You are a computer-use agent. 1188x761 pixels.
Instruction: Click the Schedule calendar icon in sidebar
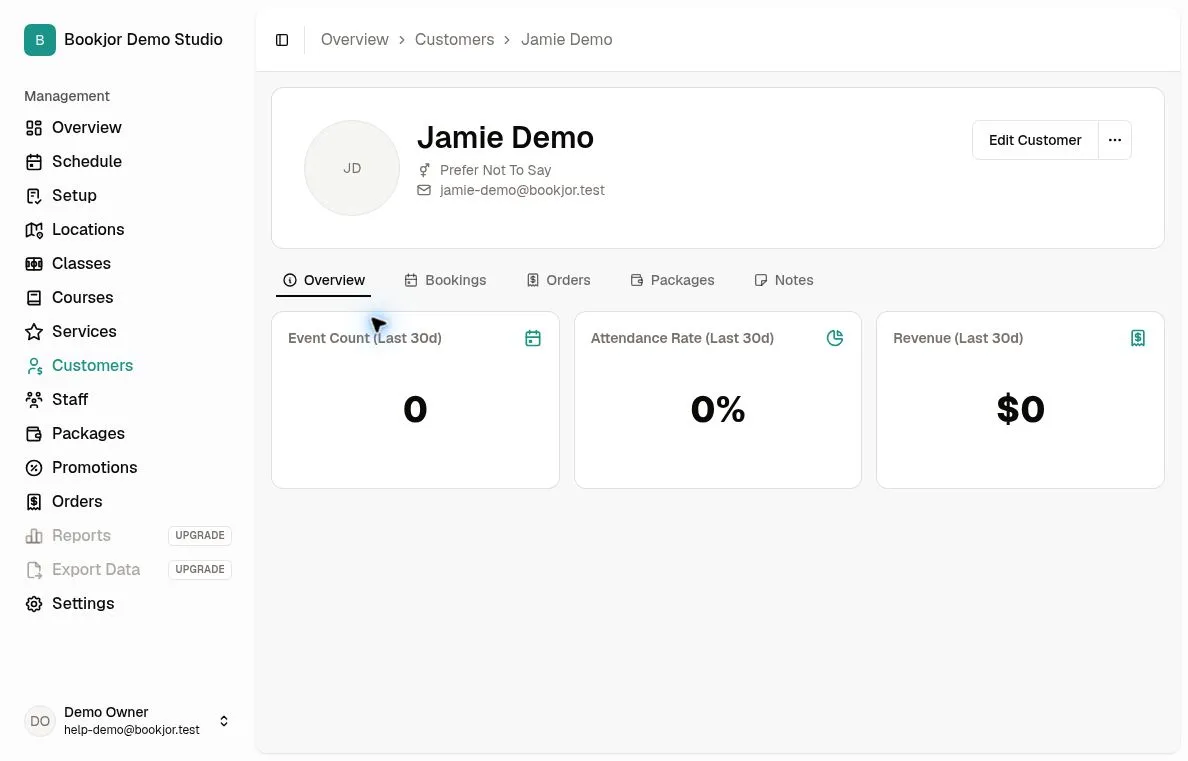(33, 162)
